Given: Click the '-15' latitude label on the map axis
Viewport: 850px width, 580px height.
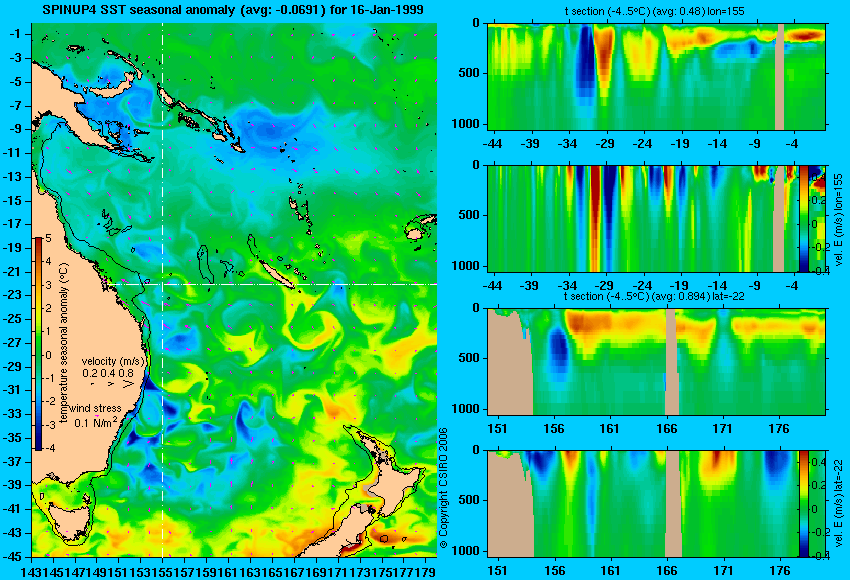Looking at the screenshot, I should [x=12, y=201].
